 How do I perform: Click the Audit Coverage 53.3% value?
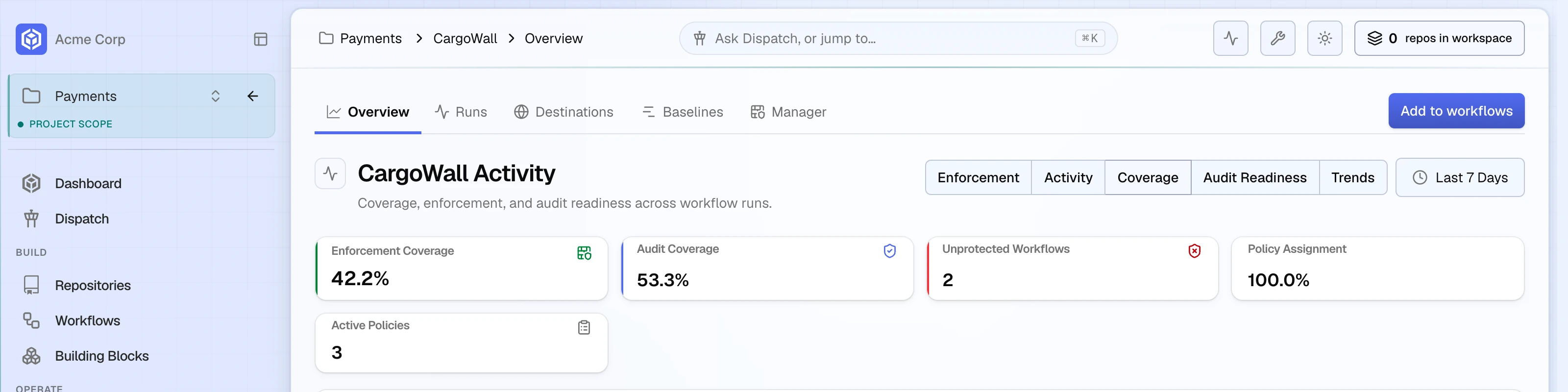click(x=662, y=279)
